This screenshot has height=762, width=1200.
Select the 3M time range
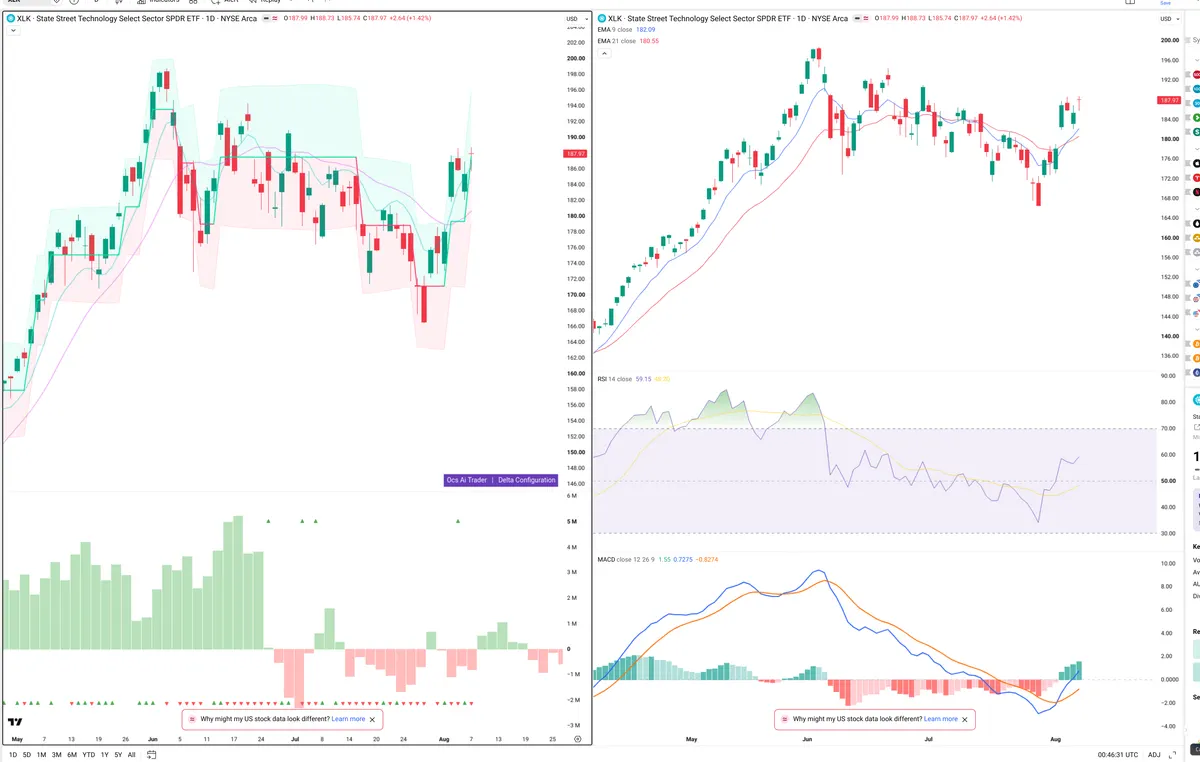pos(56,754)
